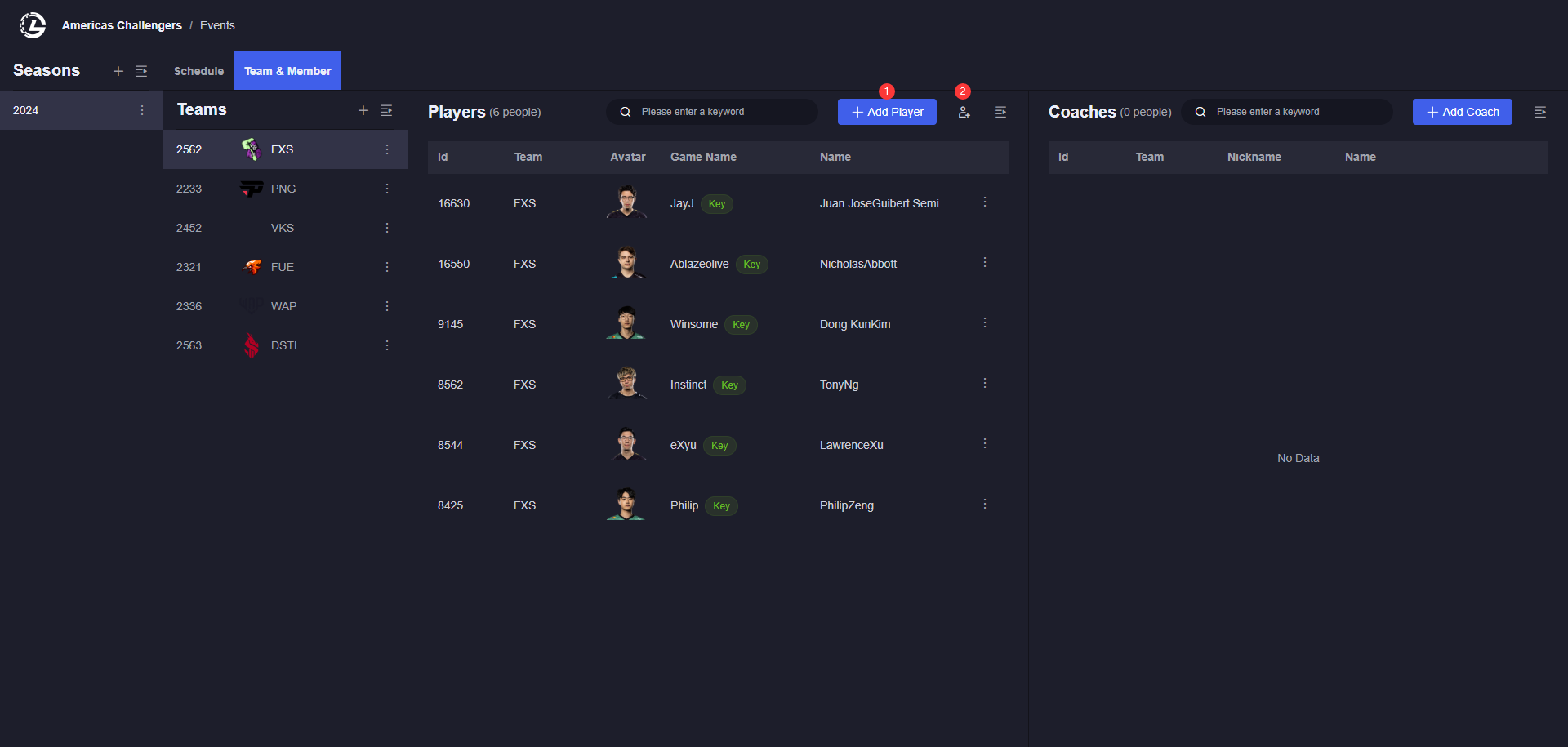The image size is (1568, 747).
Task: Click the app logo in header
Action: [x=33, y=25]
